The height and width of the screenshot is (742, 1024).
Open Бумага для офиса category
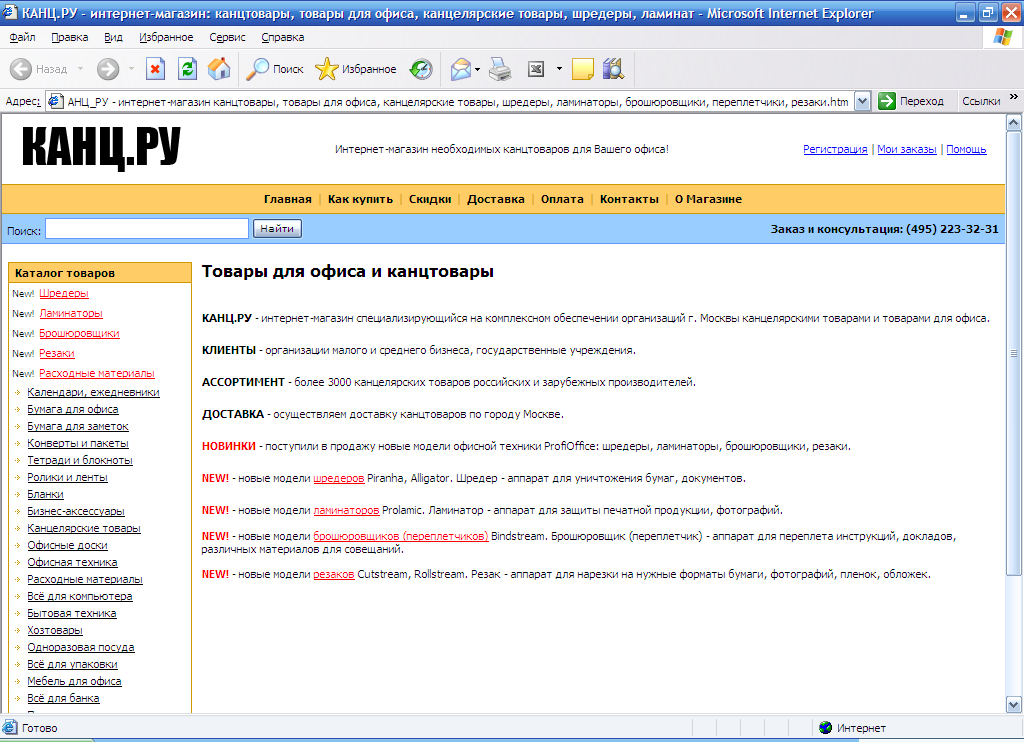pos(73,410)
